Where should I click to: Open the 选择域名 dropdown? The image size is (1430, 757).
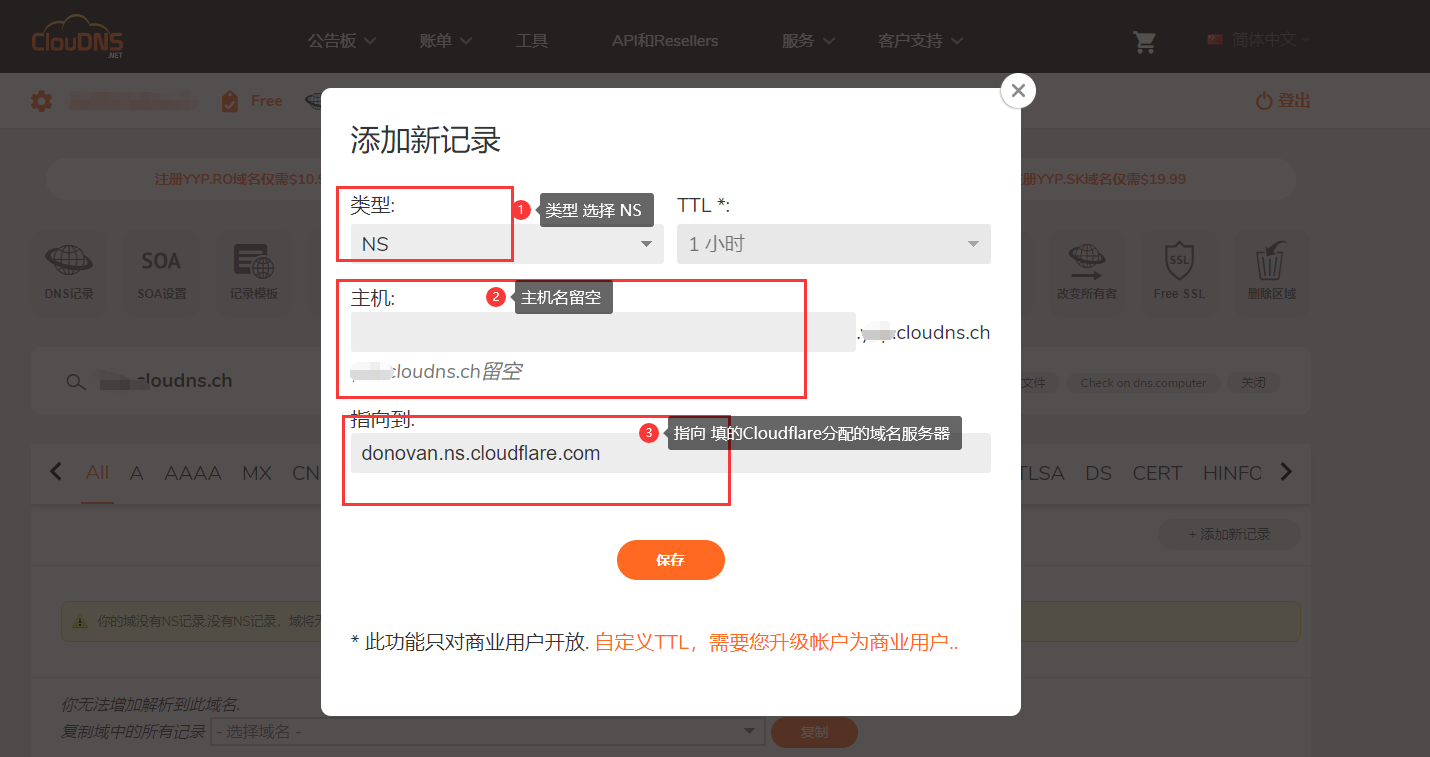pyautogui.click(x=488, y=732)
